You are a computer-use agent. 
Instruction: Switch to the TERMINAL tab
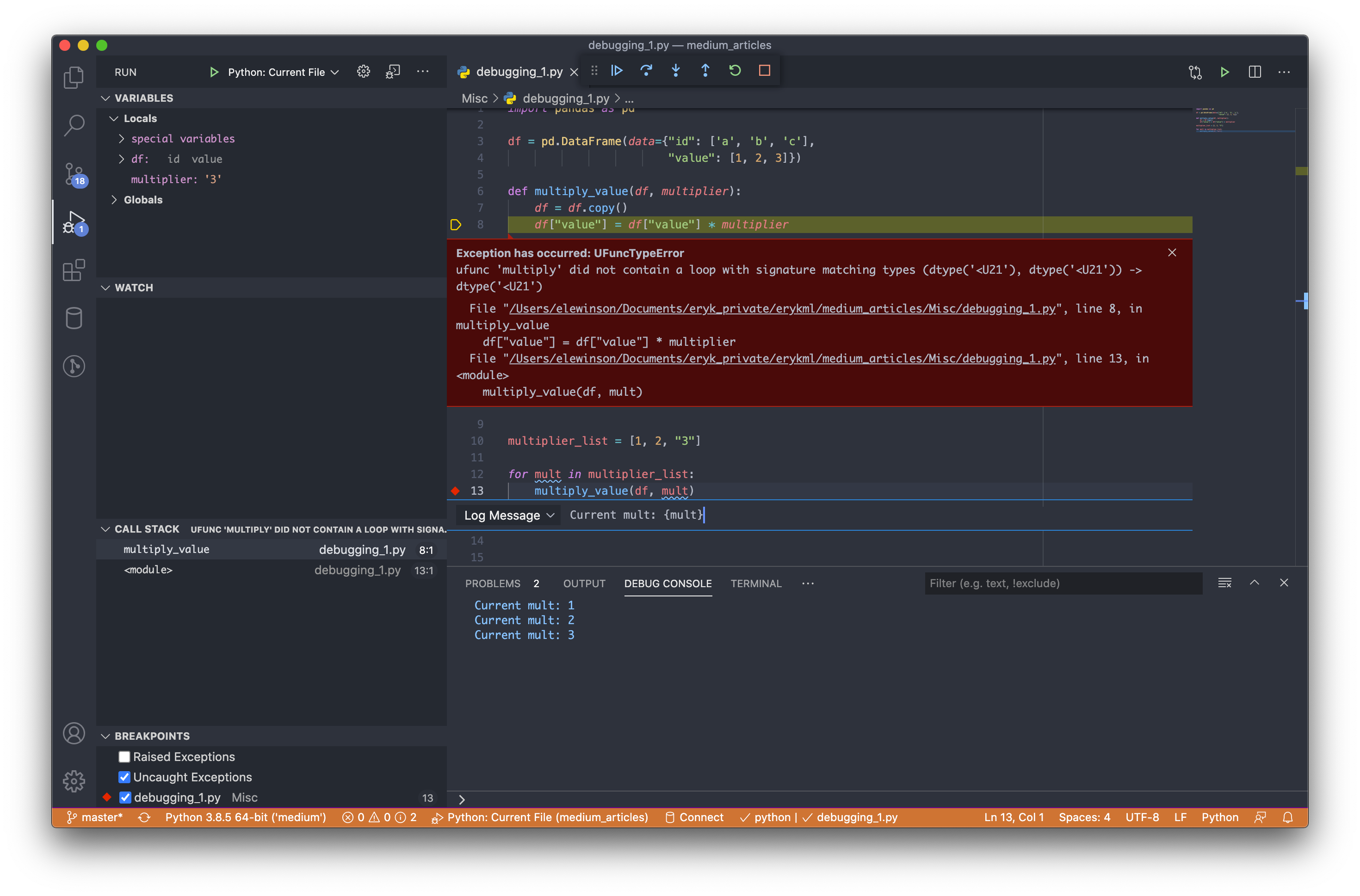(755, 583)
